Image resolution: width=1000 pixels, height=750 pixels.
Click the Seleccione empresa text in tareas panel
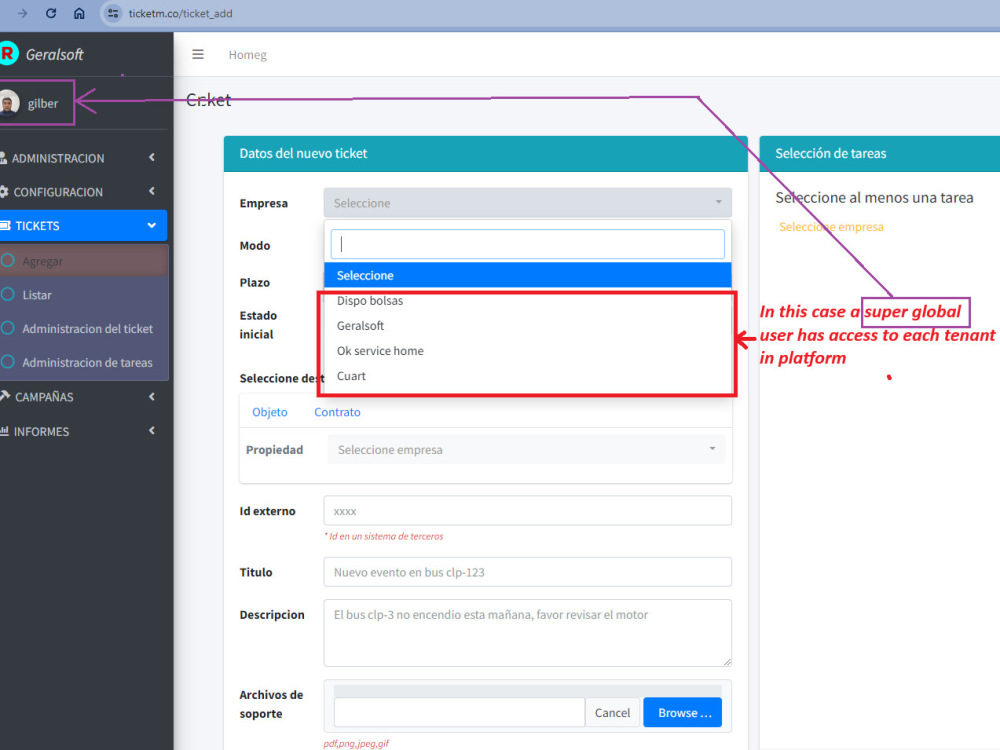(x=831, y=227)
